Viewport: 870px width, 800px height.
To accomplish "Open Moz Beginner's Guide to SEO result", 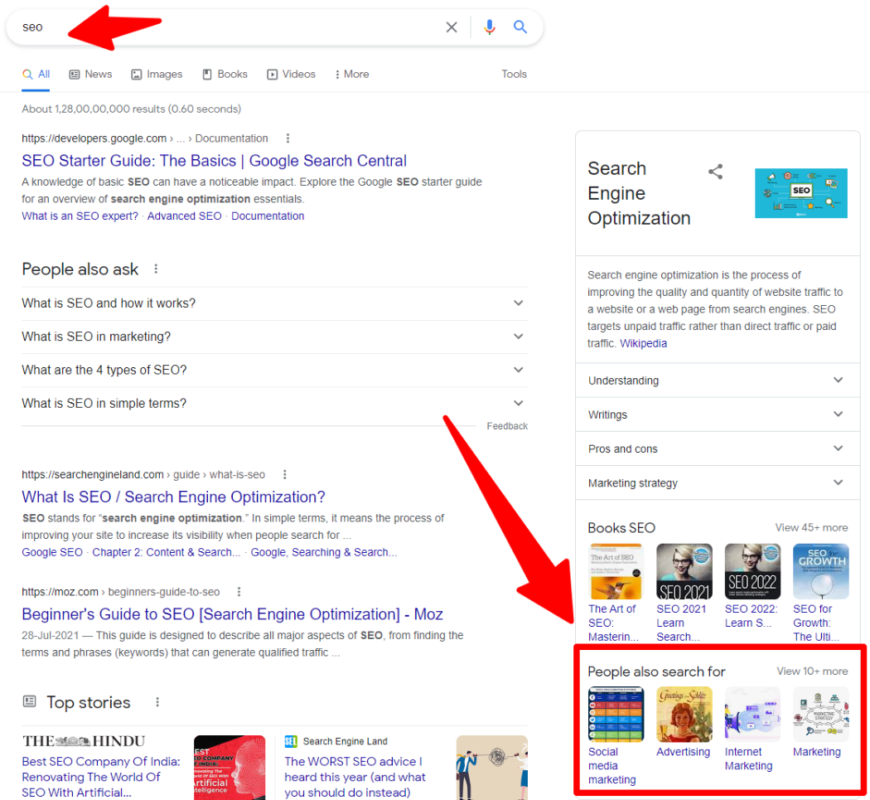I will pyautogui.click(x=232, y=615).
